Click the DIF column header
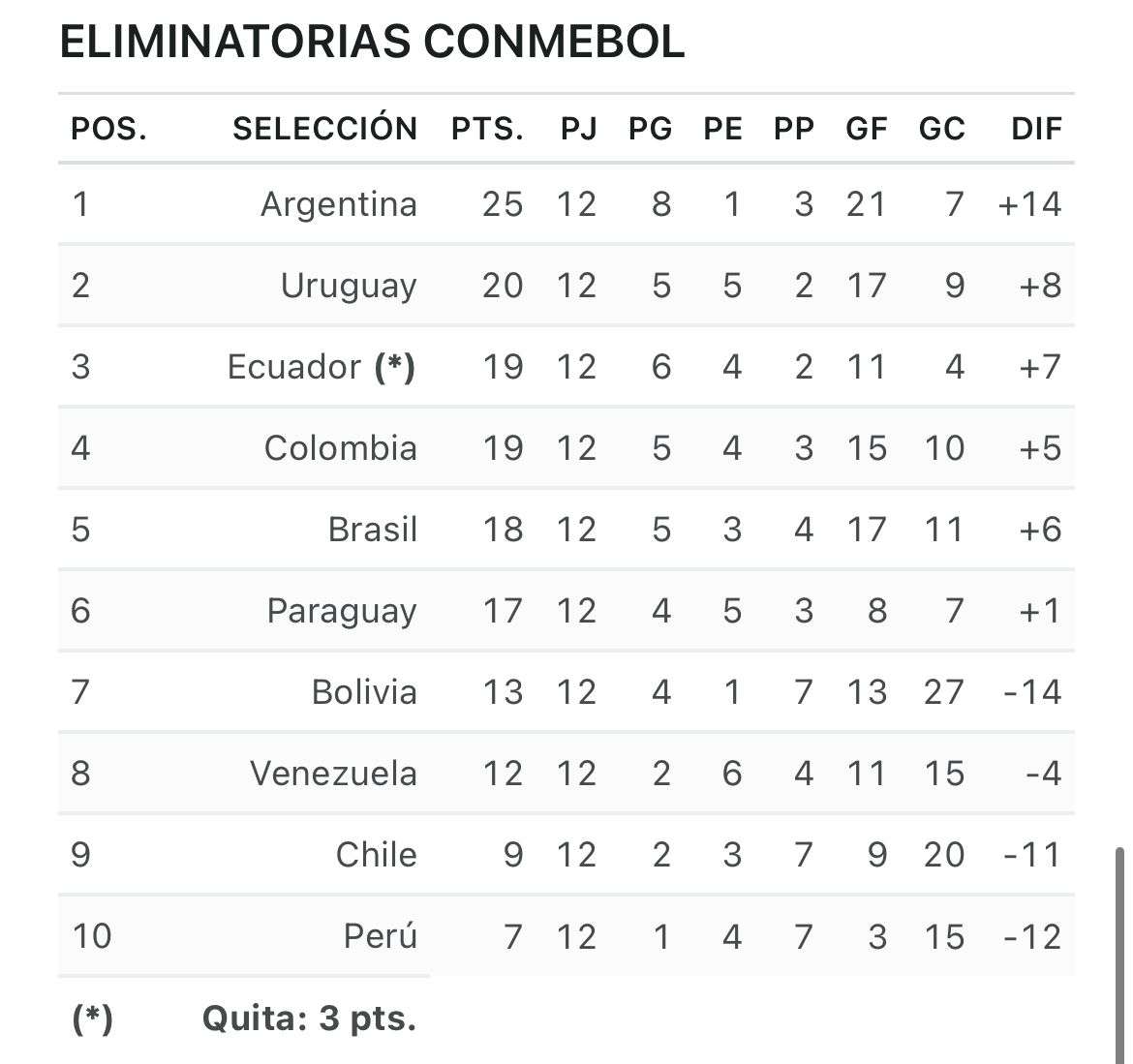Viewport: 1133px width, 1064px height. (1036, 129)
